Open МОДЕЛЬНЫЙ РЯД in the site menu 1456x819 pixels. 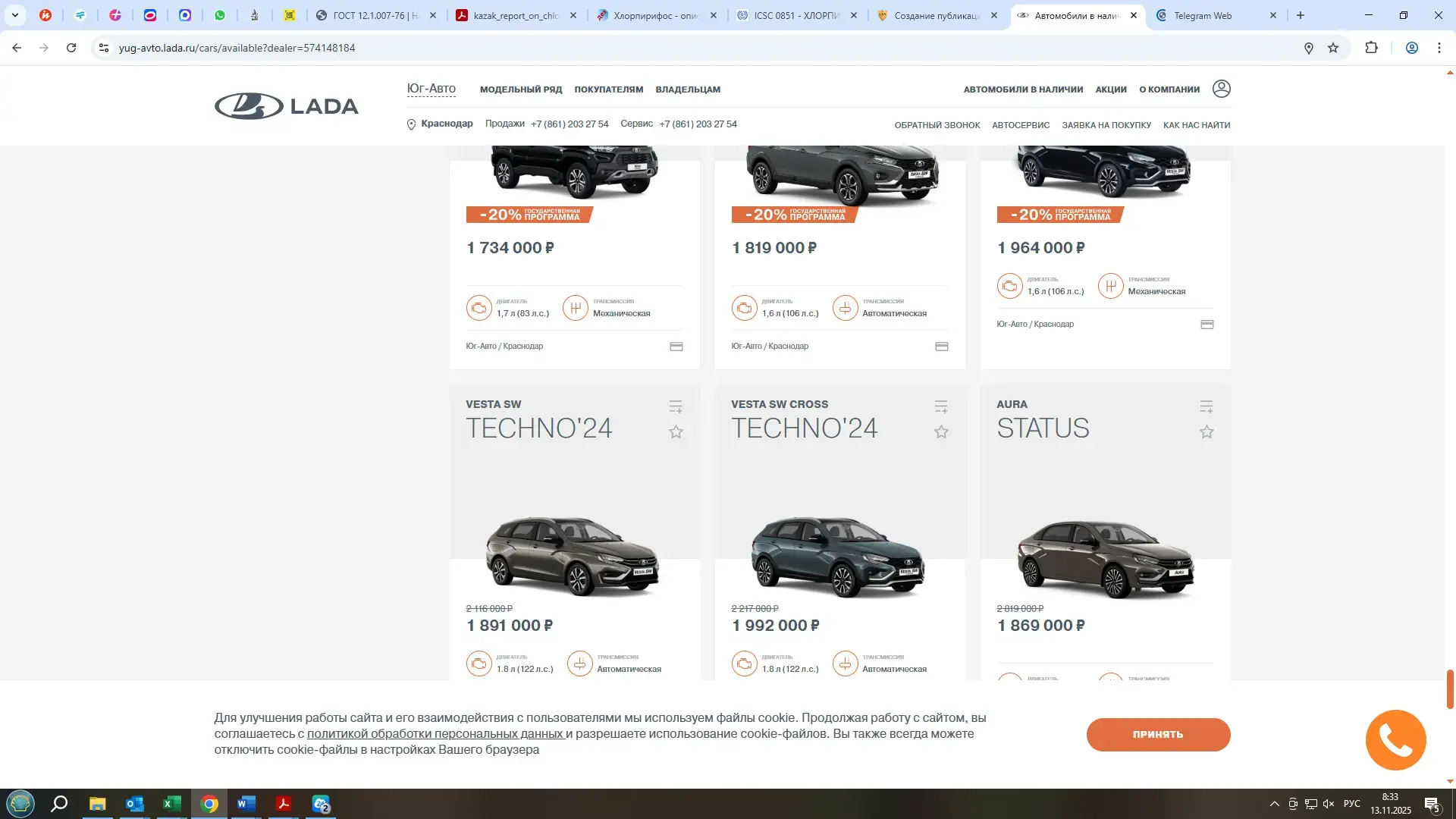point(522,89)
